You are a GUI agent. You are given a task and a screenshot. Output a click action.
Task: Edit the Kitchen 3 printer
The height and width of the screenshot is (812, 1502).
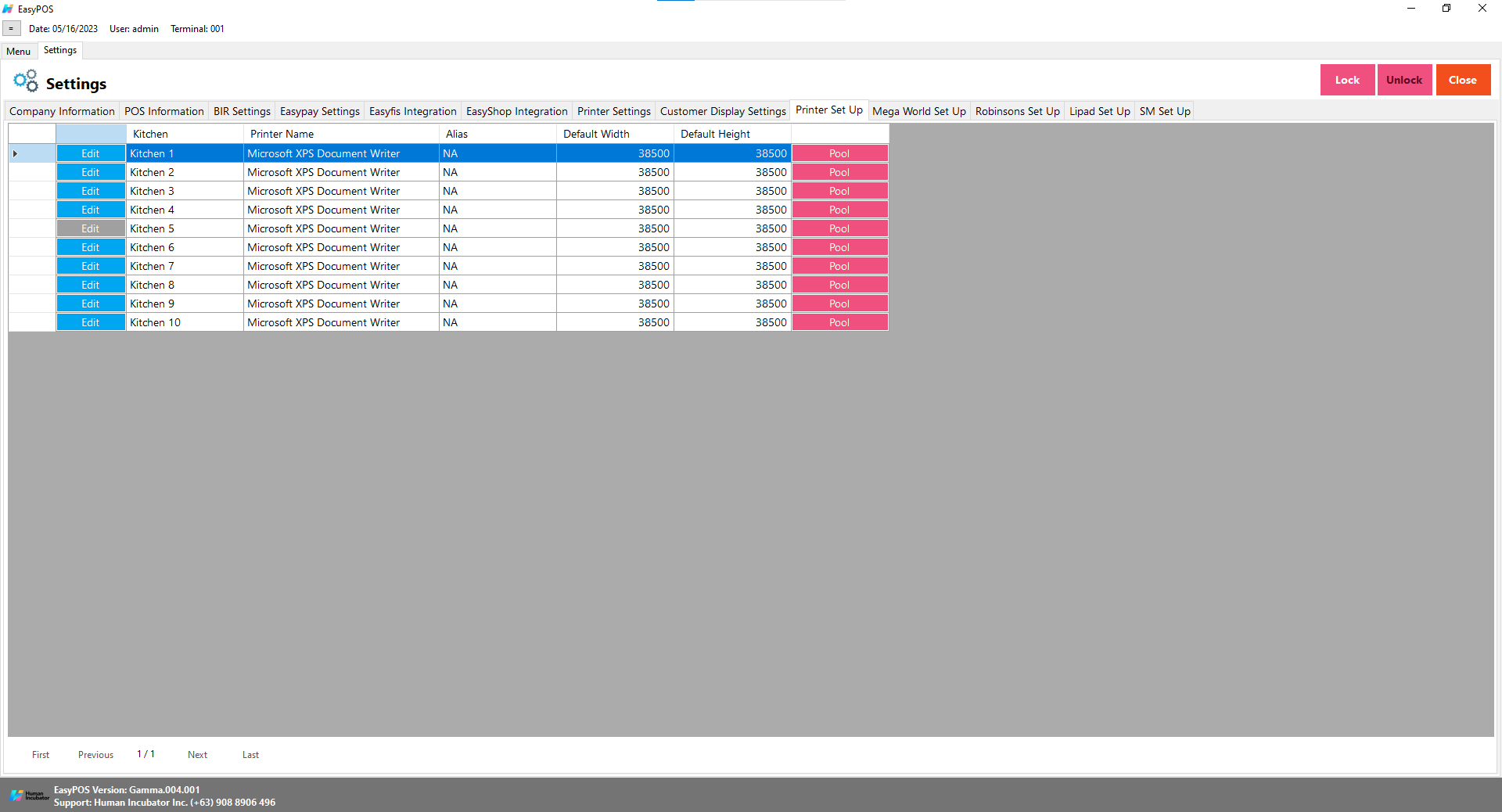pos(91,191)
